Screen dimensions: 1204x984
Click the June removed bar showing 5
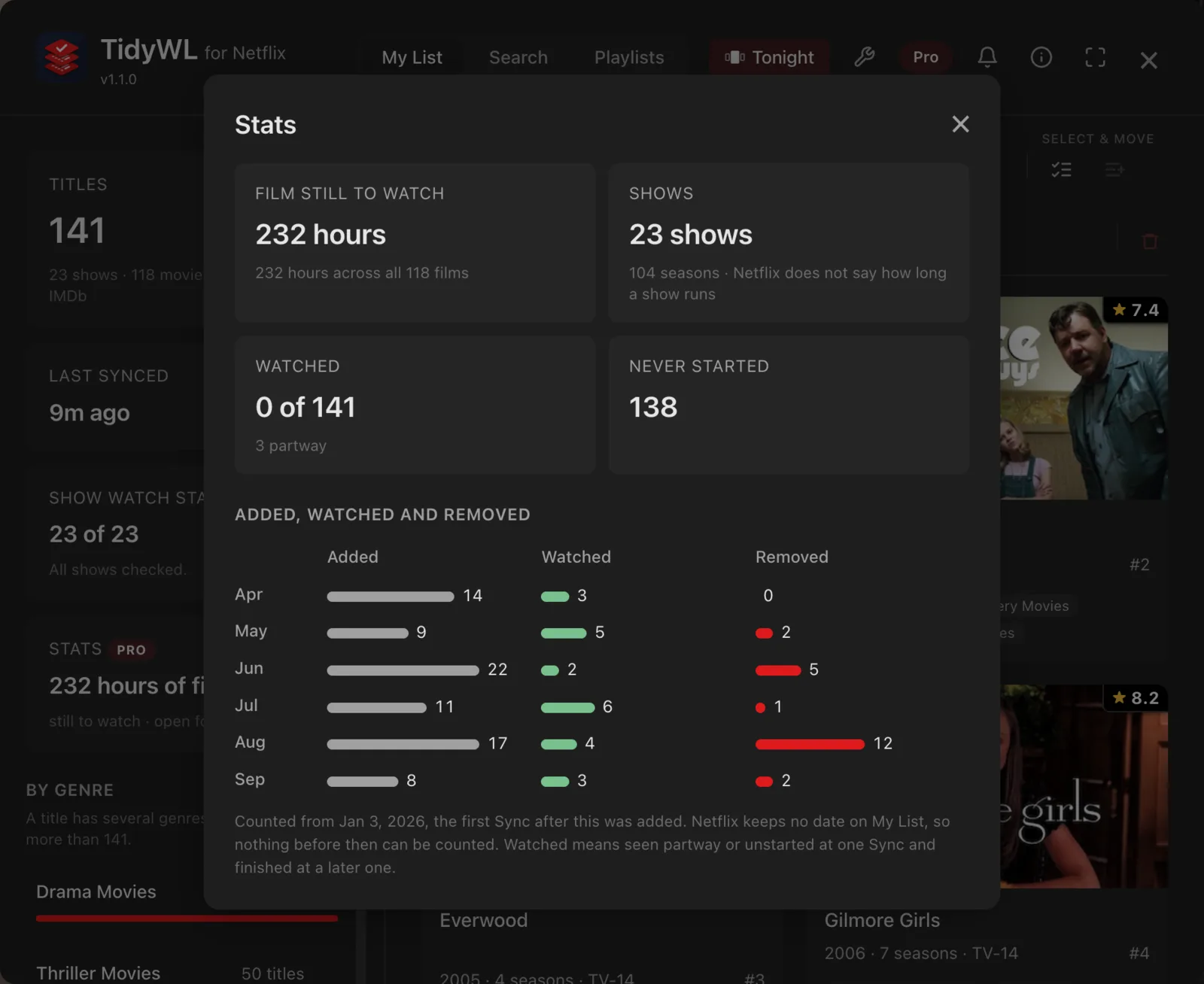pos(778,670)
